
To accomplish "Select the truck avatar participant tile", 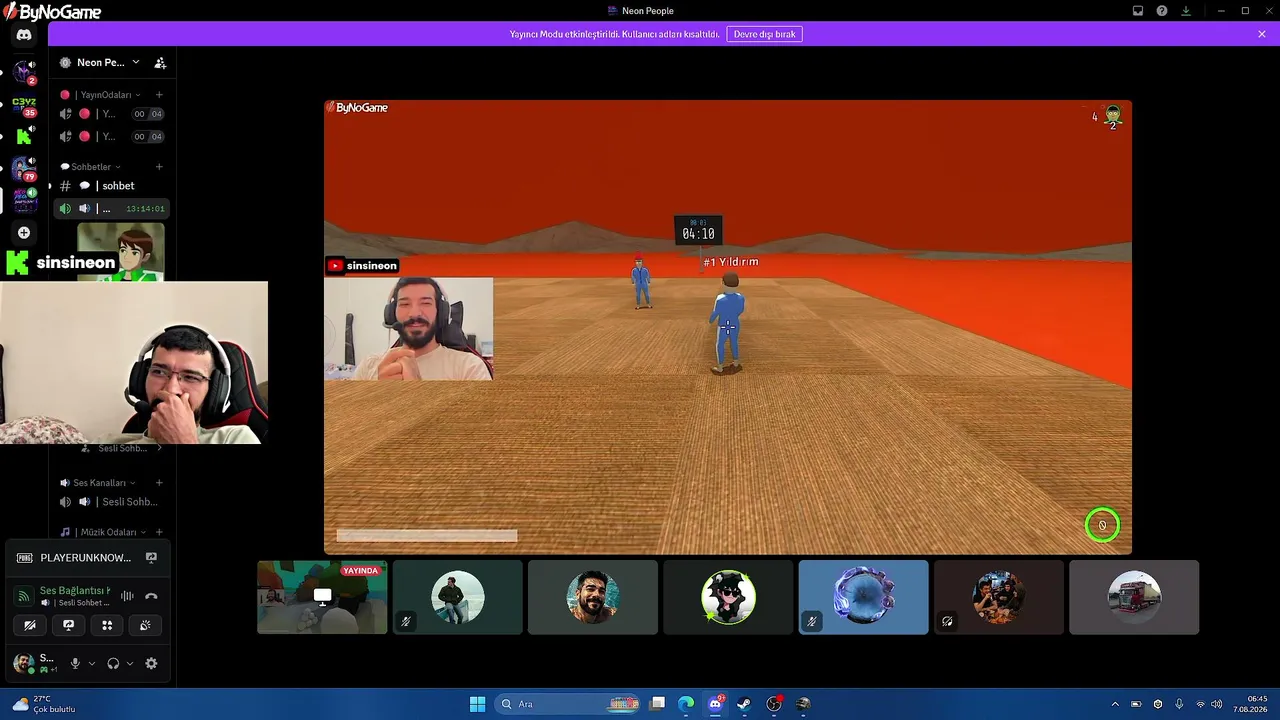I will tap(1134, 597).
